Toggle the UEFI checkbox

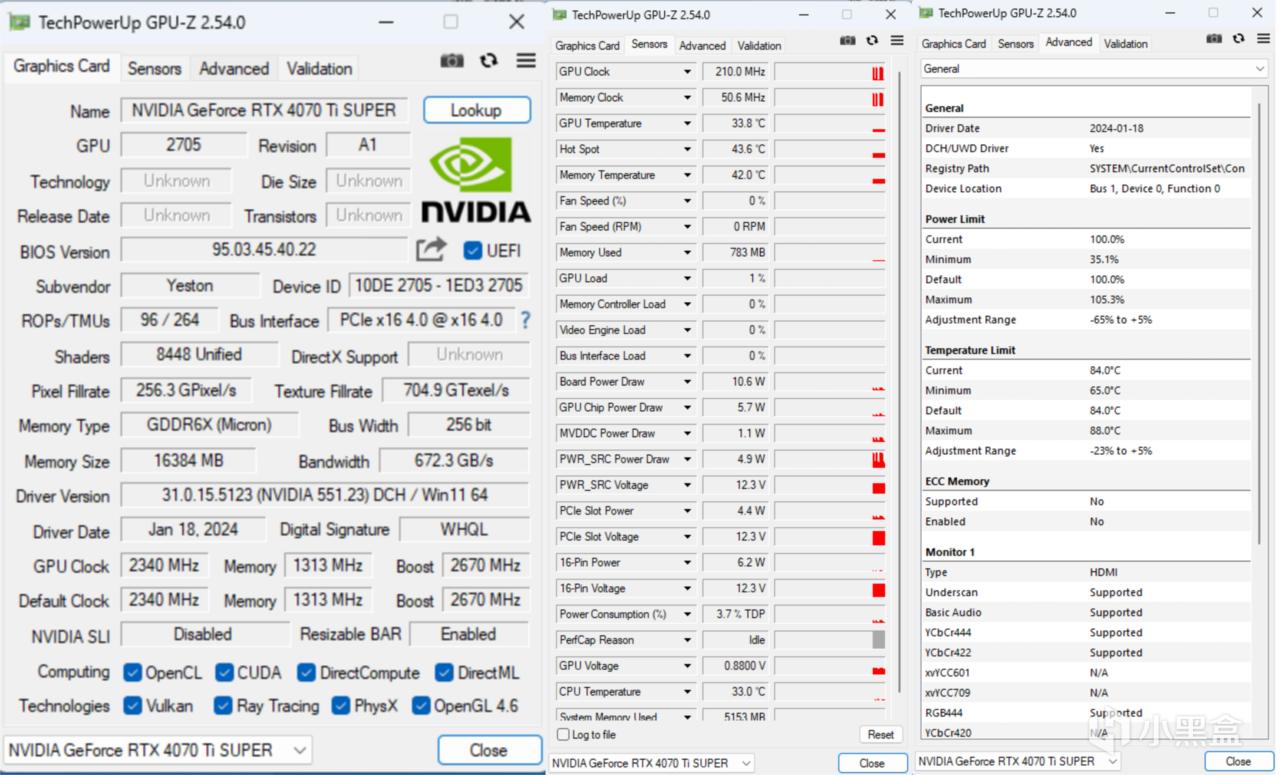(x=473, y=250)
